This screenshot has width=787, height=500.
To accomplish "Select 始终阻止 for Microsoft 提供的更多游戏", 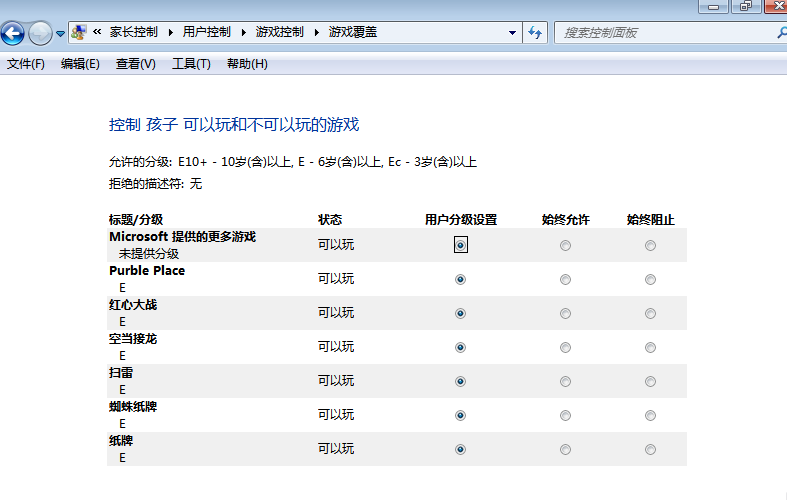I will point(650,245).
